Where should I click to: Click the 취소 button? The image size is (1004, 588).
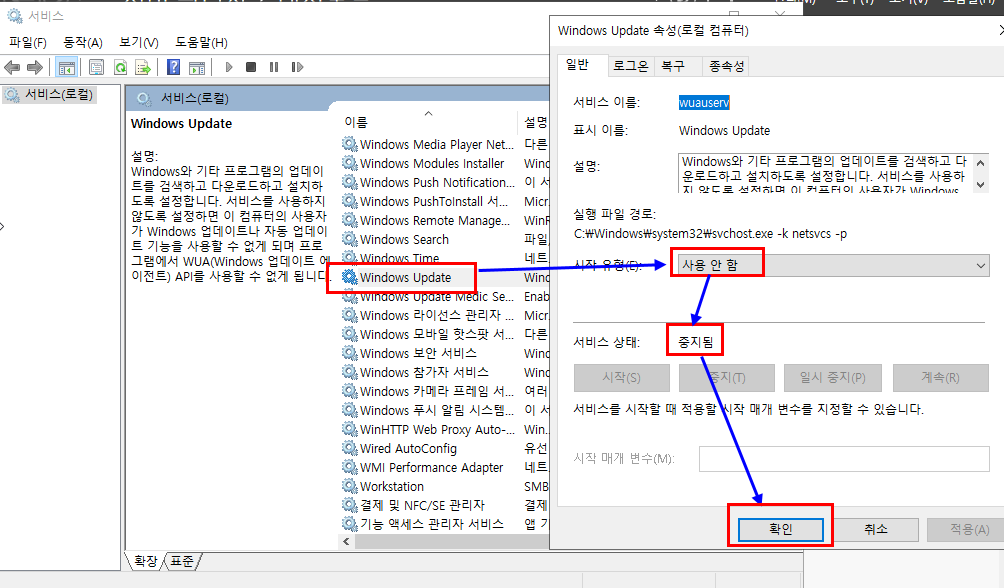tap(875, 529)
